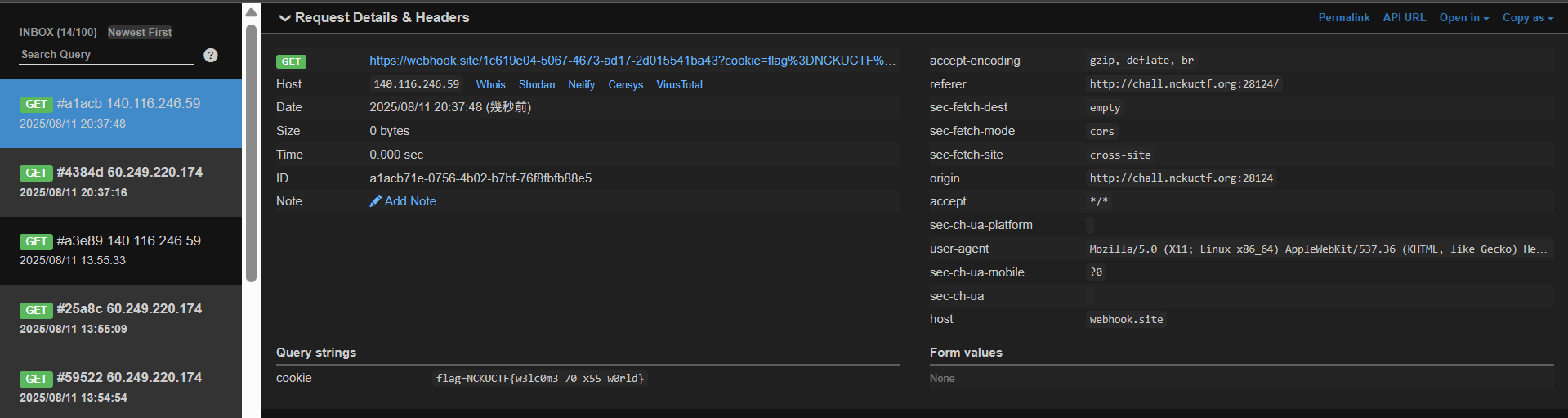The image size is (1568, 418).
Task: Click the Time 0.000 sec value
Action: [396, 155]
